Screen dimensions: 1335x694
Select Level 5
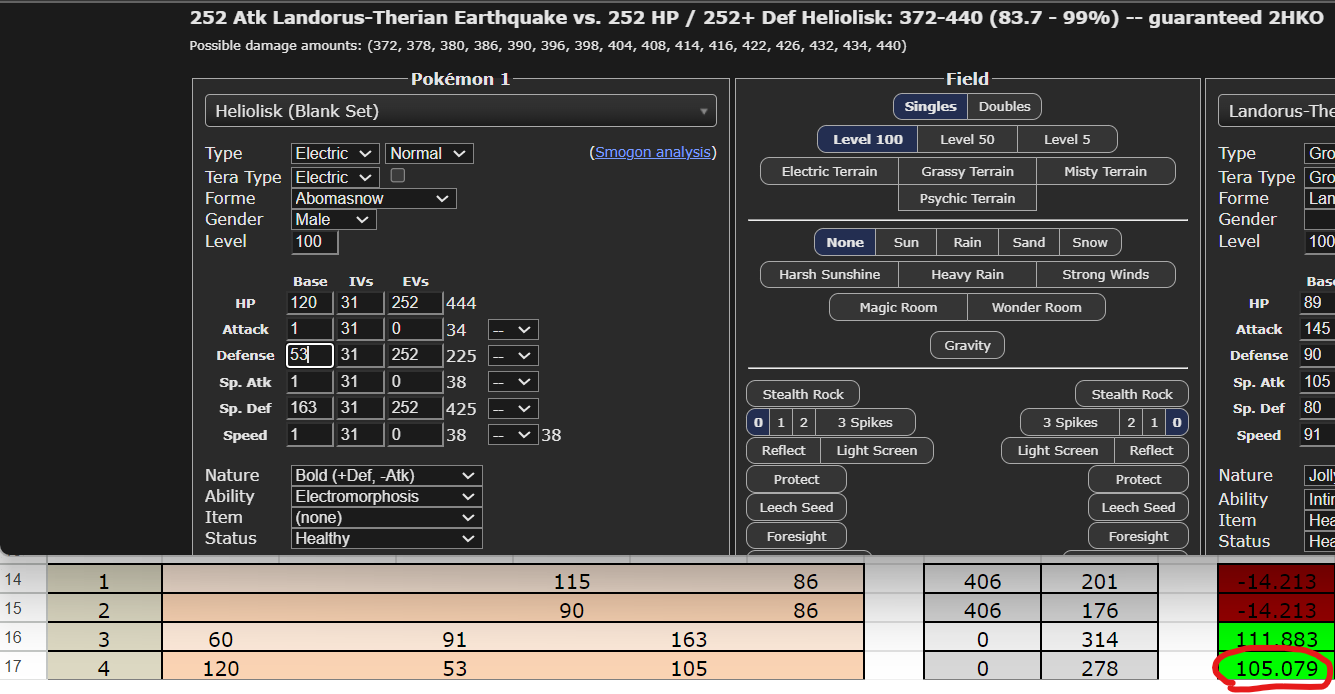coord(1067,139)
